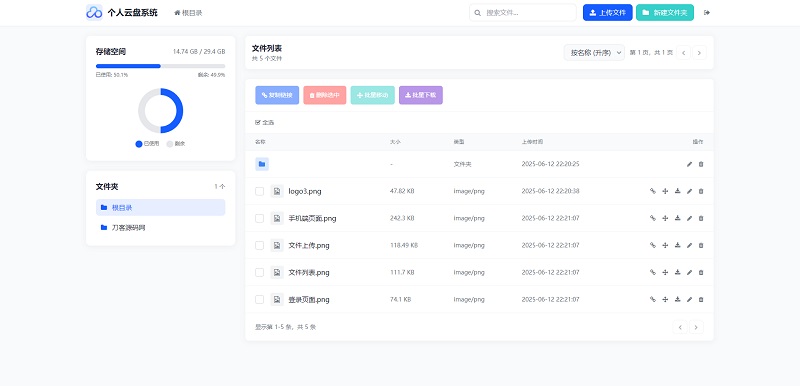This screenshot has width=800, height=386.
Task: Copy share link for logo3.png
Action: coord(652,191)
